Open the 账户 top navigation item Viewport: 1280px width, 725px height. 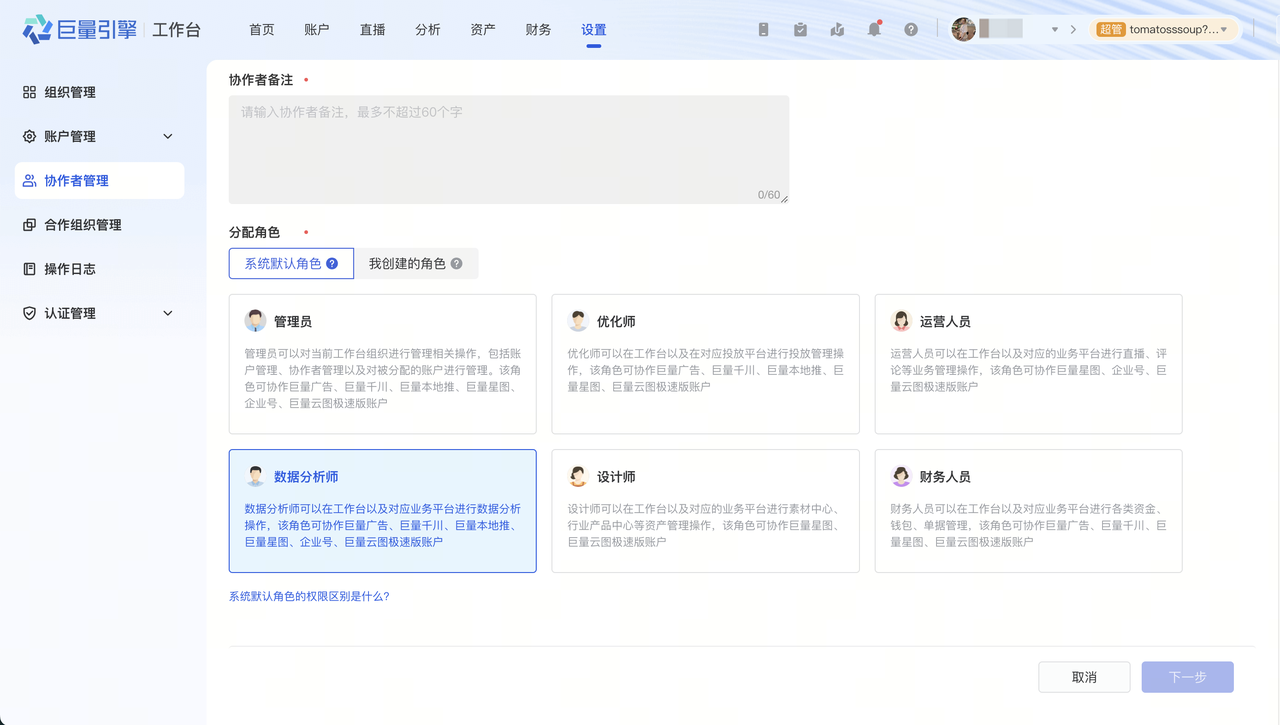click(317, 30)
